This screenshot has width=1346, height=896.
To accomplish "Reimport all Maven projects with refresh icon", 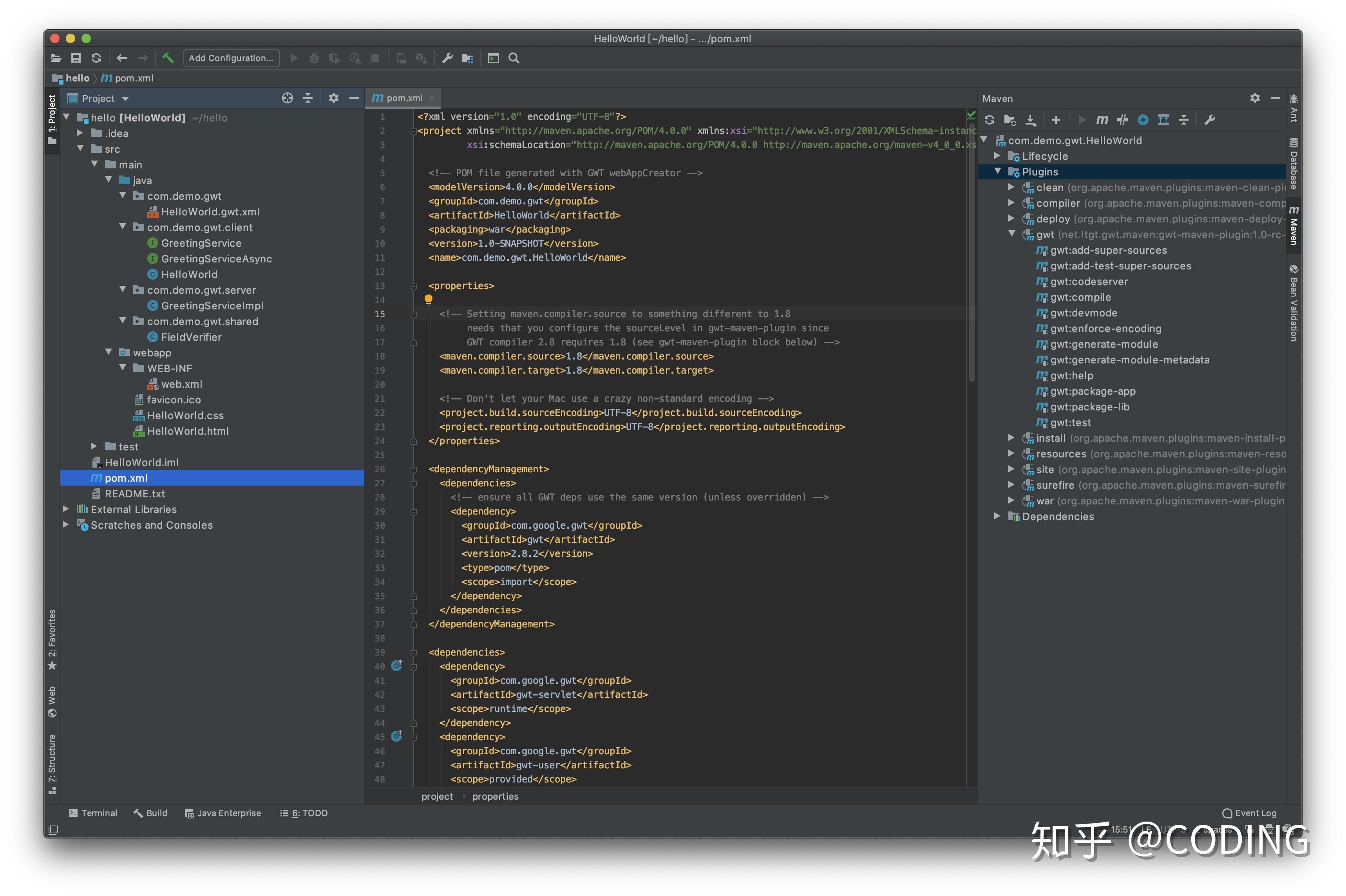I will coord(989,120).
